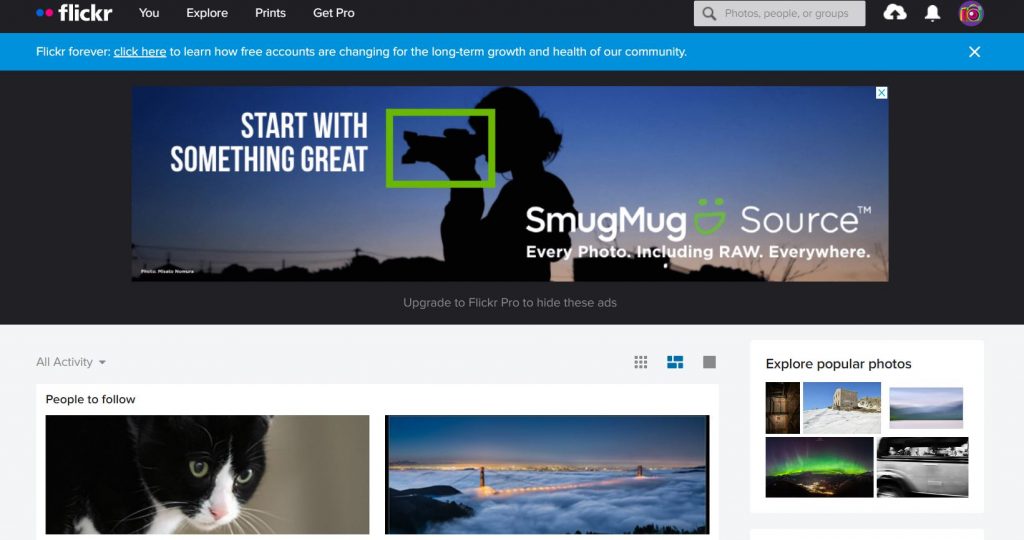The height and width of the screenshot is (540, 1024).
Task: Open the notifications bell
Action: point(933,13)
